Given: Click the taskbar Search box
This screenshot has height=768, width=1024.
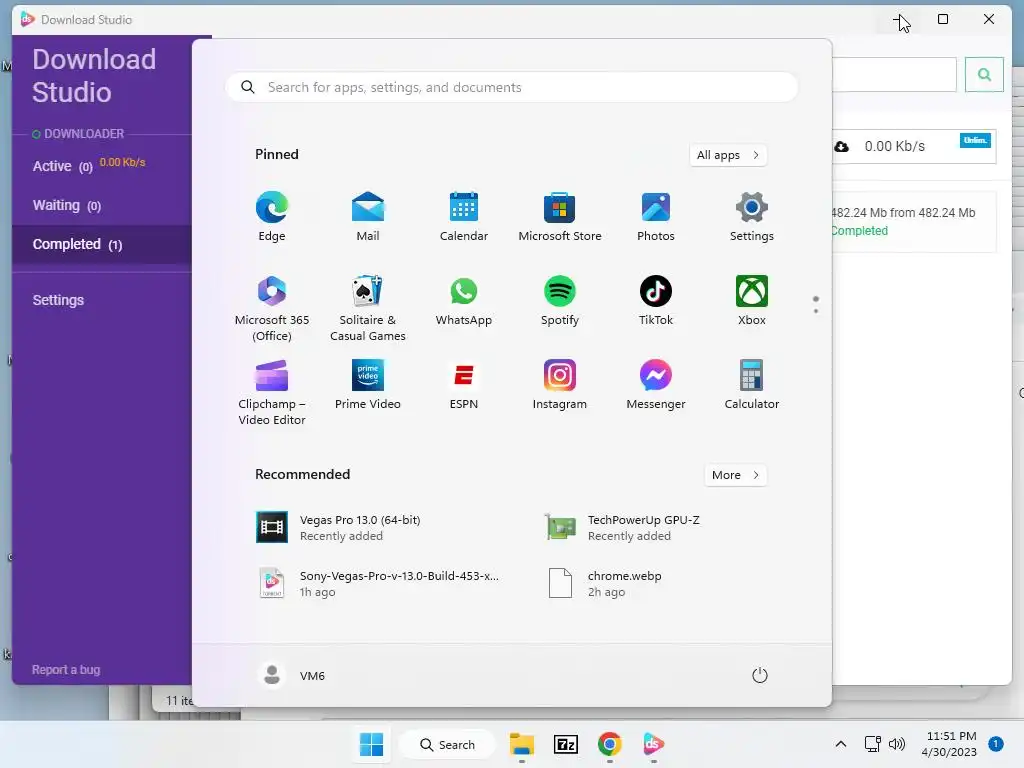Looking at the screenshot, I should (x=447, y=744).
